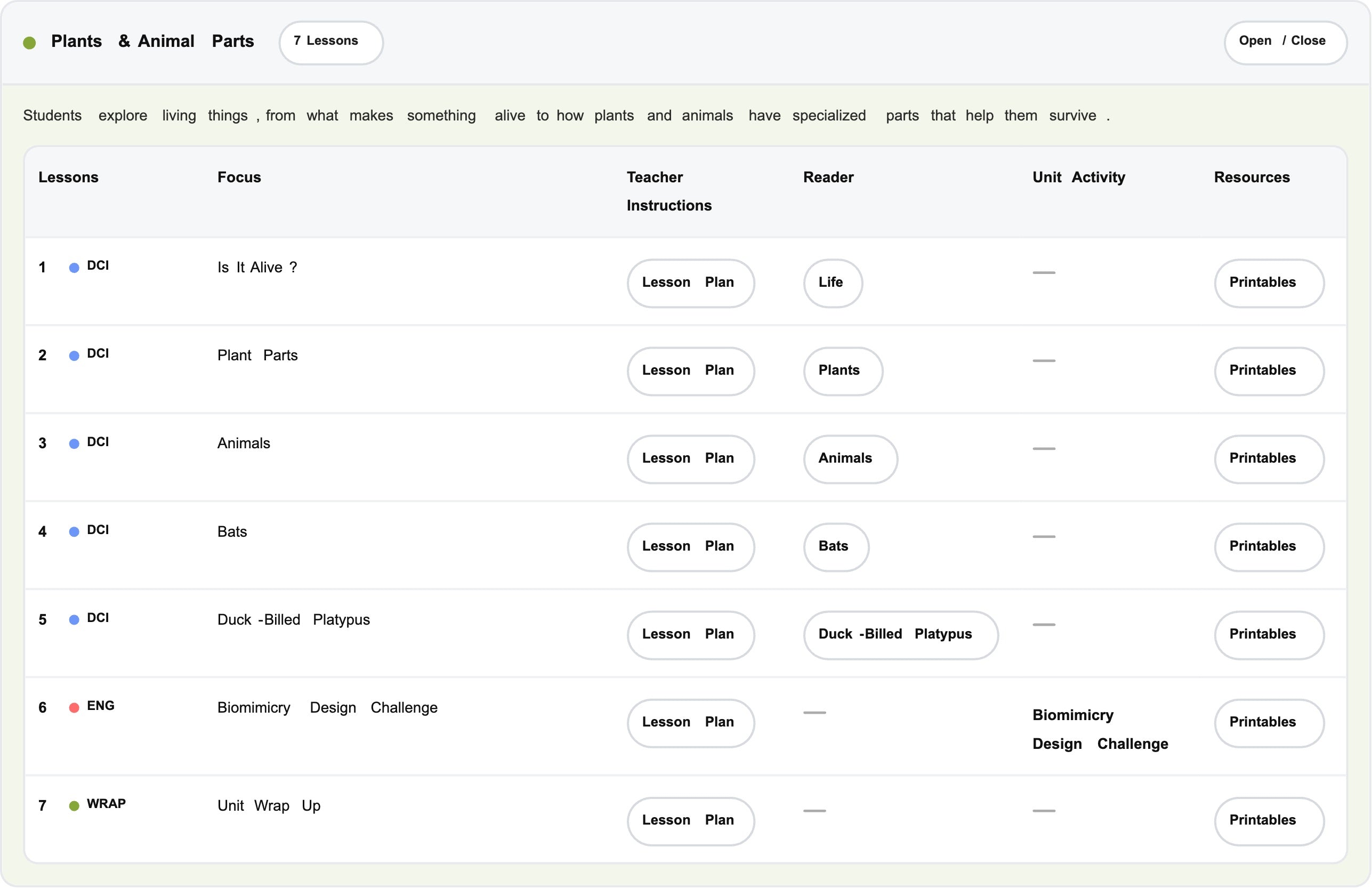This screenshot has height=888, width=1372.
Task: Open Lesson Plan for Bats lesson
Action: pyautogui.click(x=690, y=547)
